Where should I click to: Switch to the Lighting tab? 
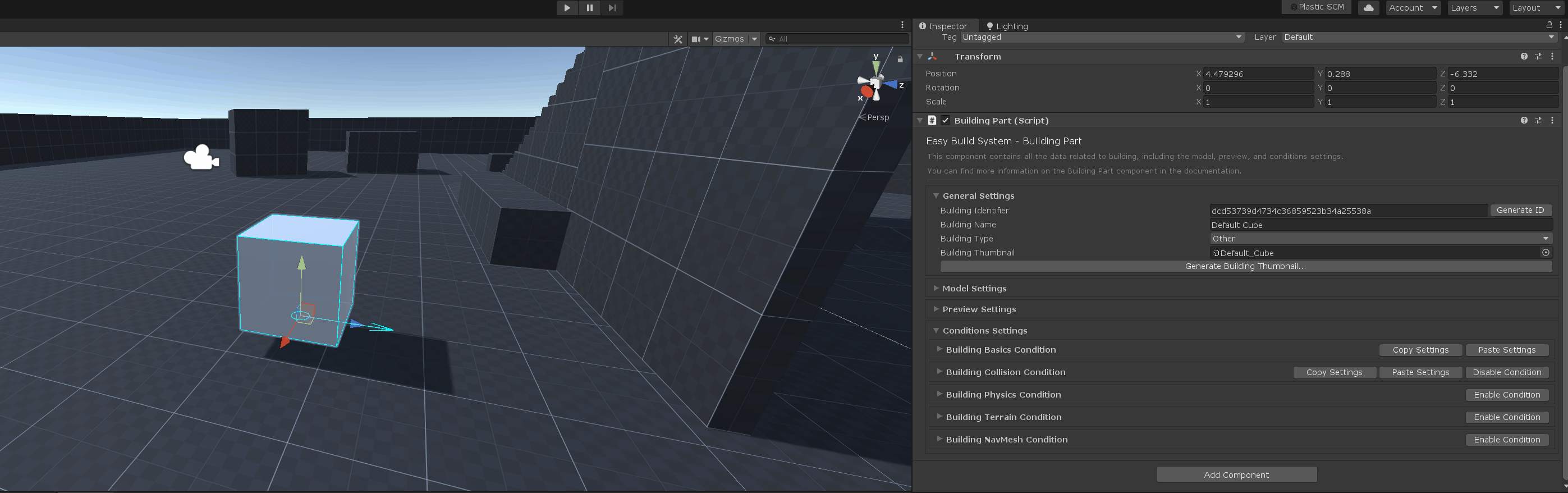click(x=1007, y=26)
